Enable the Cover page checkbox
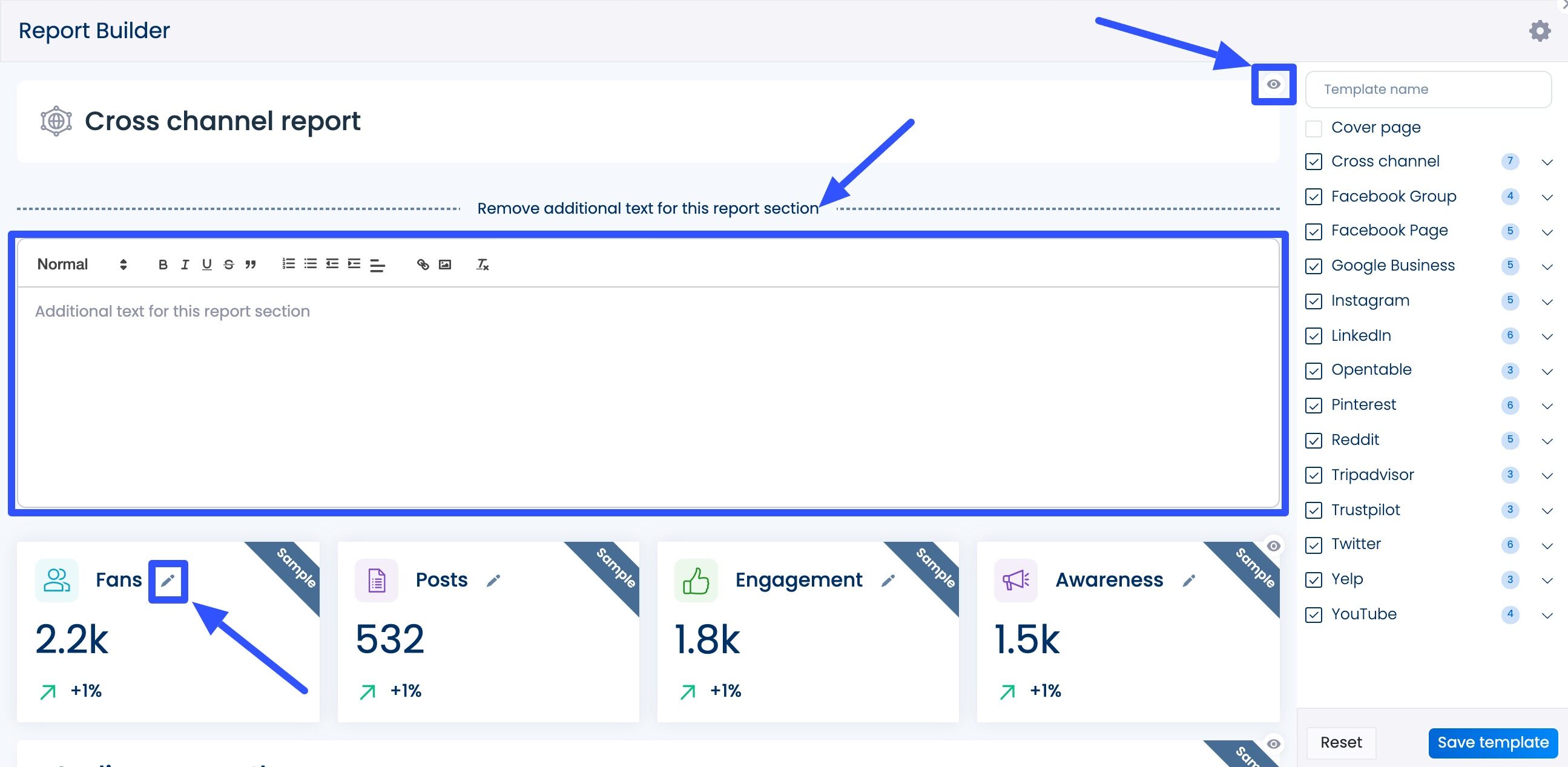Viewport: 1568px width, 767px height. [x=1313, y=127]
